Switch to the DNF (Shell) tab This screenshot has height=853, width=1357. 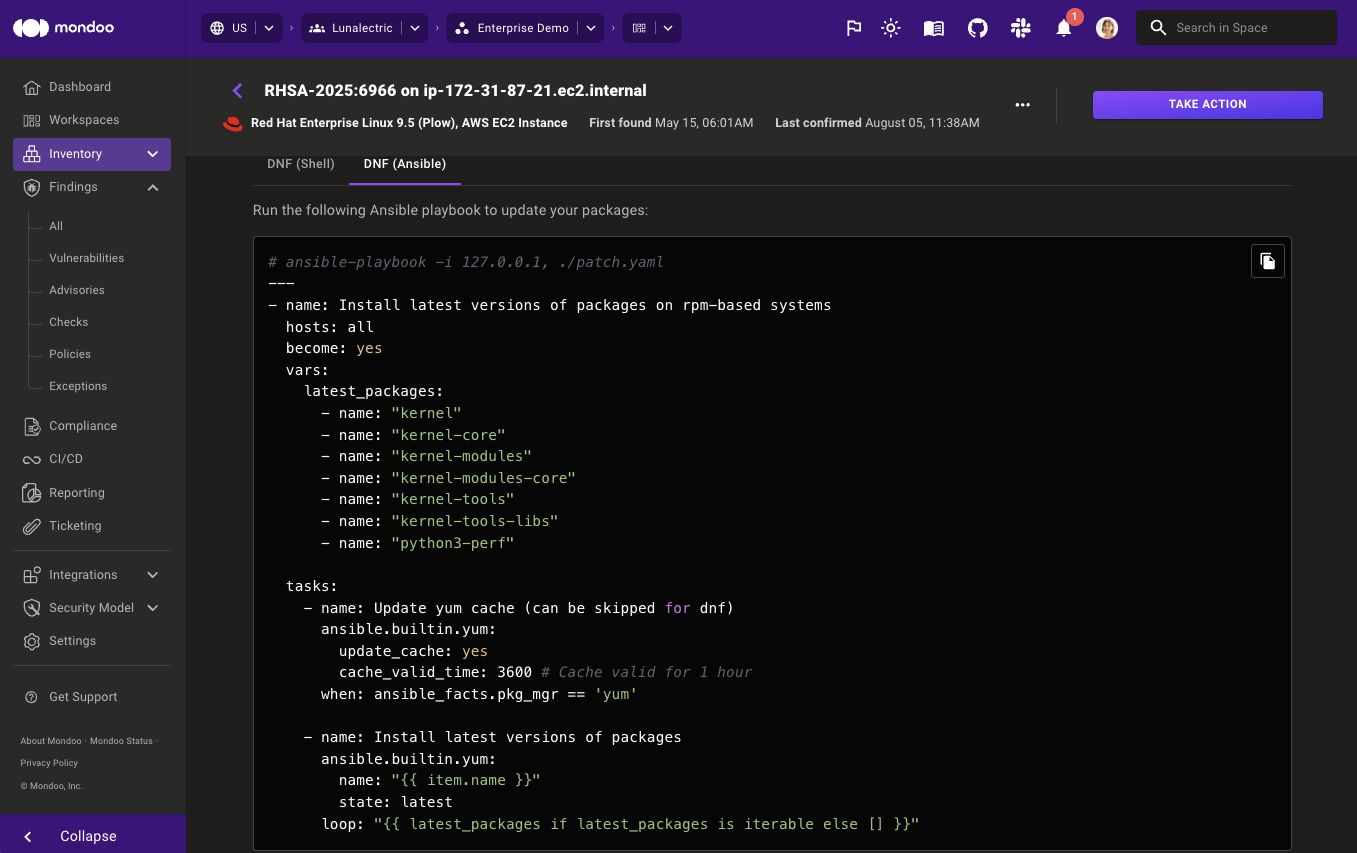click(301, 164)
